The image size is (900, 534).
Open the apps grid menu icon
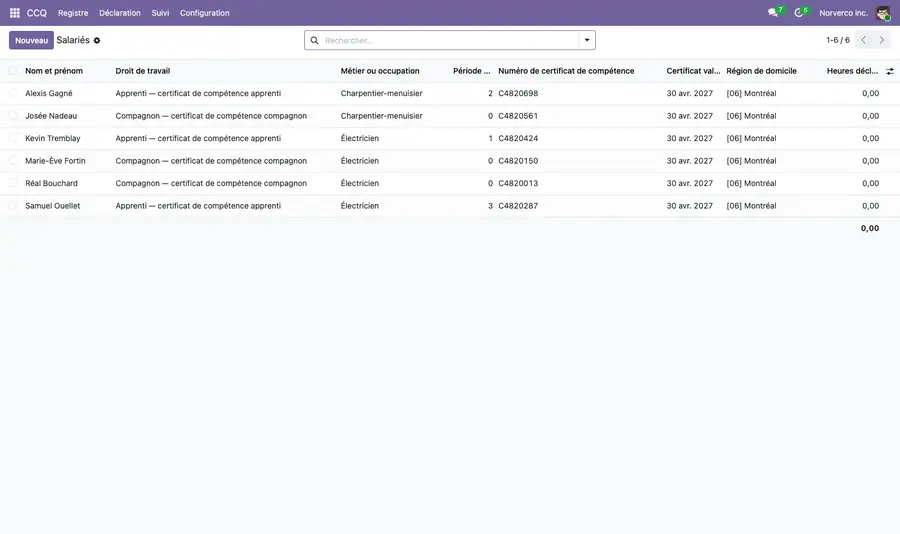pyautogui.click(x=15, y=13)
